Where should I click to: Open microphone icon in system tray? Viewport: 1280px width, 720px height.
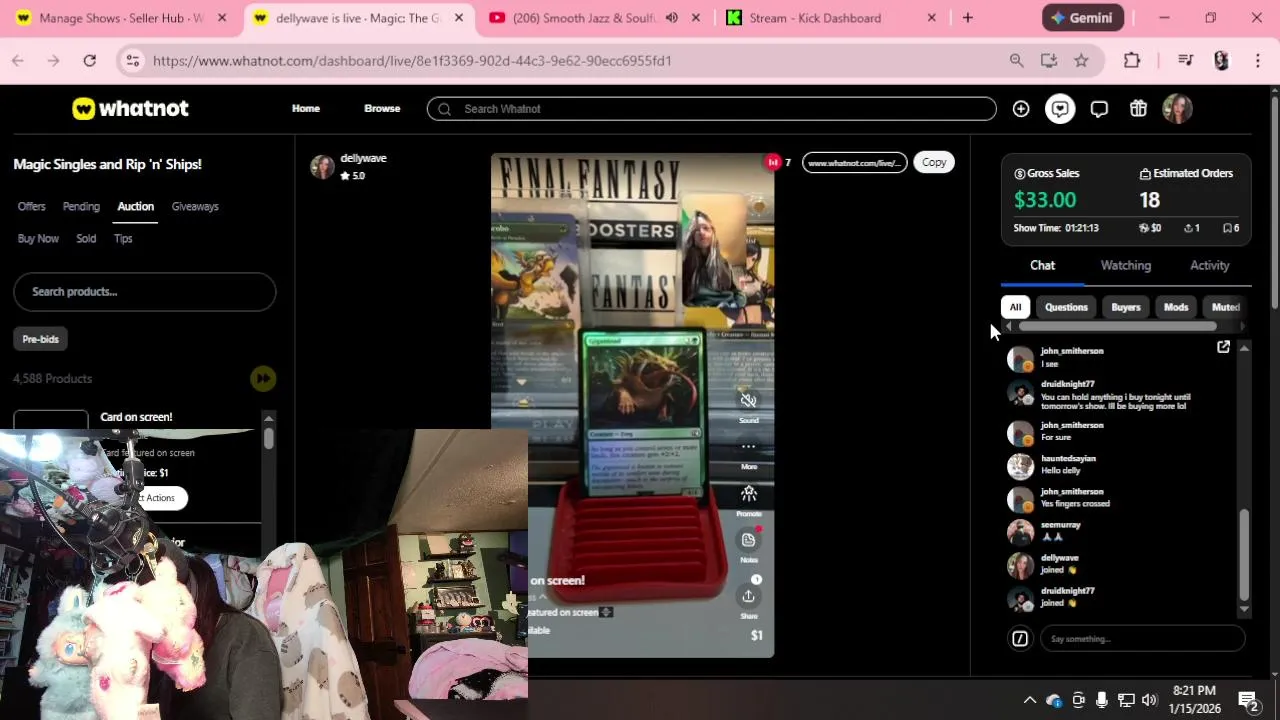(x=1101, y=700)
